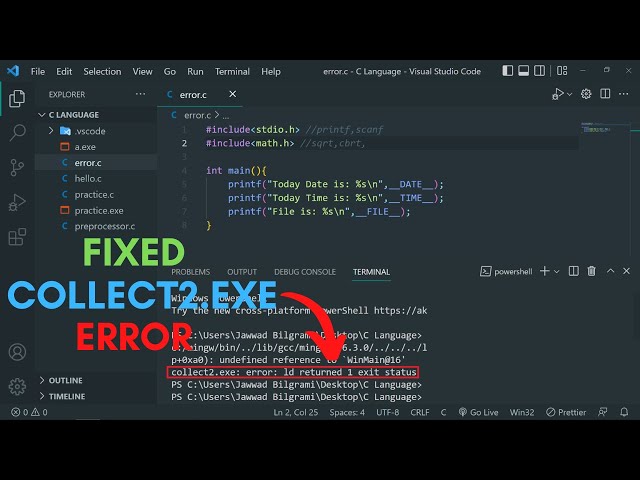
Task: Click CRLF end of line setting
Action: point(420,412)
